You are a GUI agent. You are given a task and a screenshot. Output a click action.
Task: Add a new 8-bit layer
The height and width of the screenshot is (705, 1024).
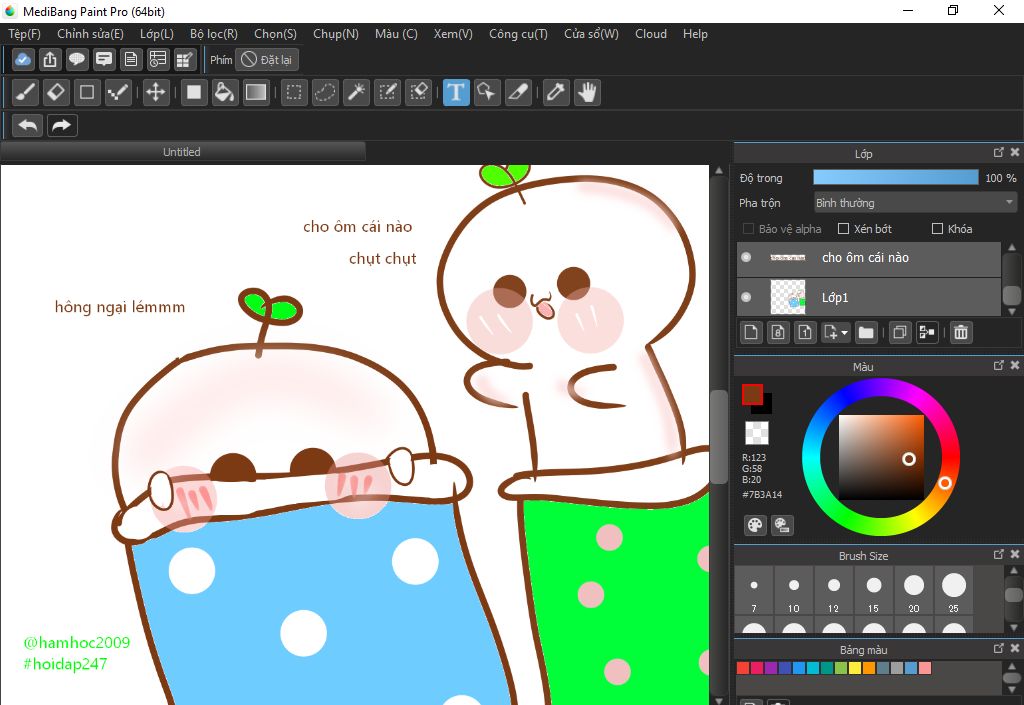tap(778, 333)
